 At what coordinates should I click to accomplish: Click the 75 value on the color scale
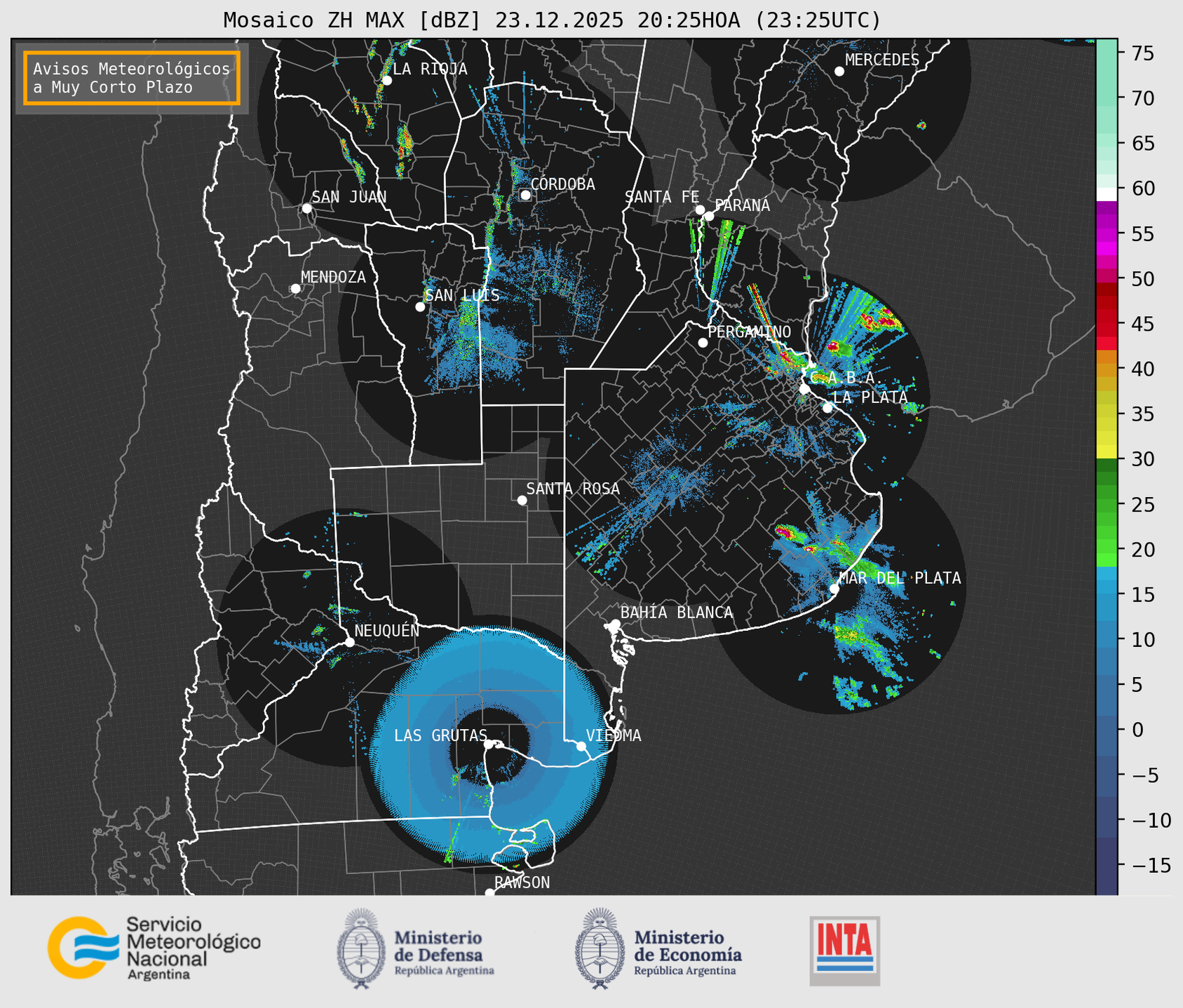[x=1142, y=53]
